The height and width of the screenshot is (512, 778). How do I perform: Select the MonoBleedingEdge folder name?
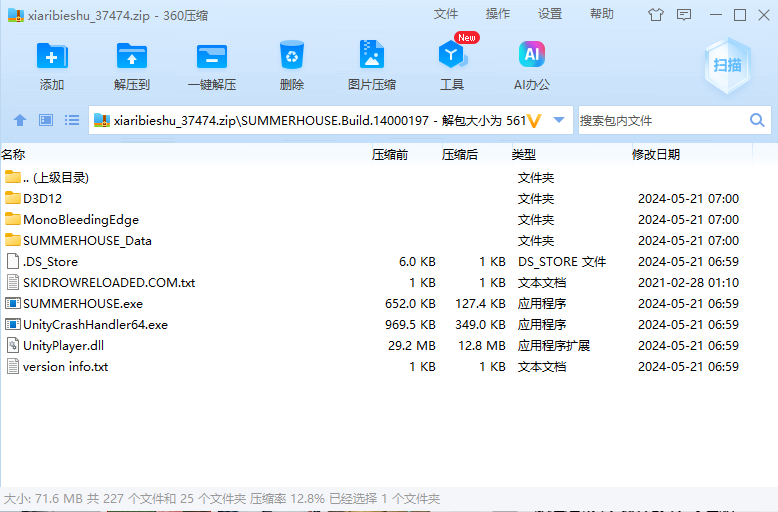pos(81,219)
